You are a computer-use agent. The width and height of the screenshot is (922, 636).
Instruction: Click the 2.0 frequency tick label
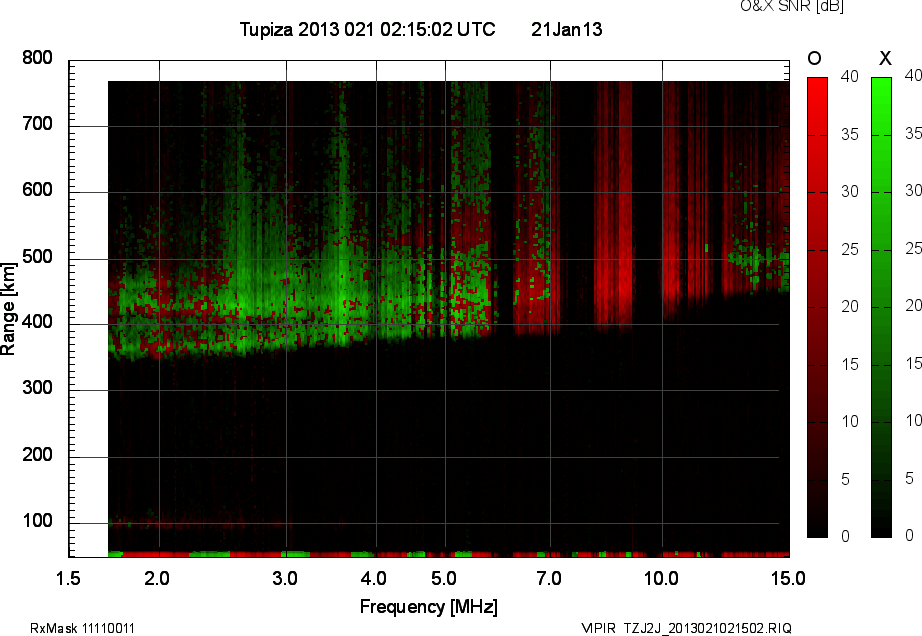tap(156, 578)
